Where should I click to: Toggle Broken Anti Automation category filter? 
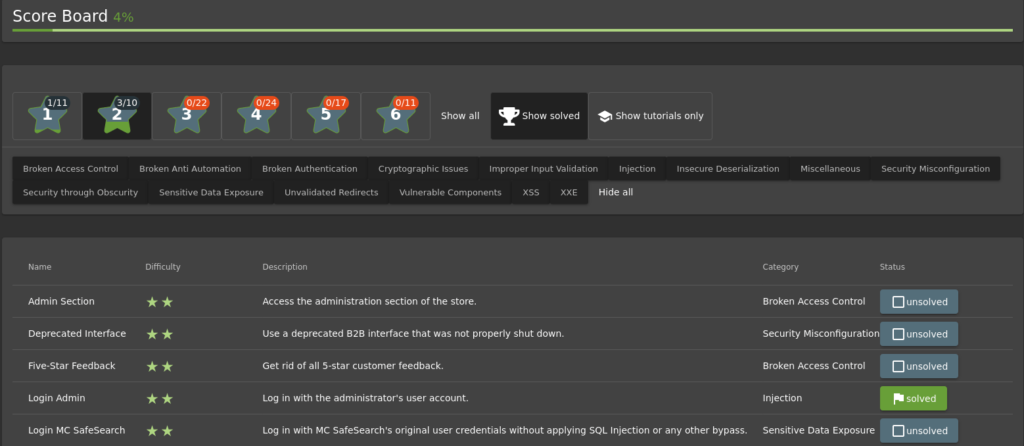coord(190,168)
